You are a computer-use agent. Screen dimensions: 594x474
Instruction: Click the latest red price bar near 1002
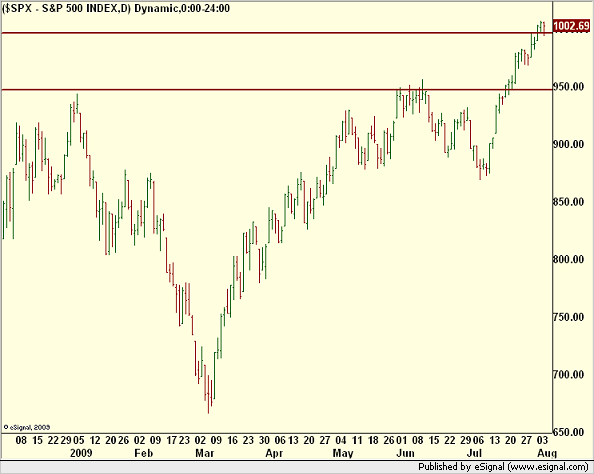pos(544,29)
